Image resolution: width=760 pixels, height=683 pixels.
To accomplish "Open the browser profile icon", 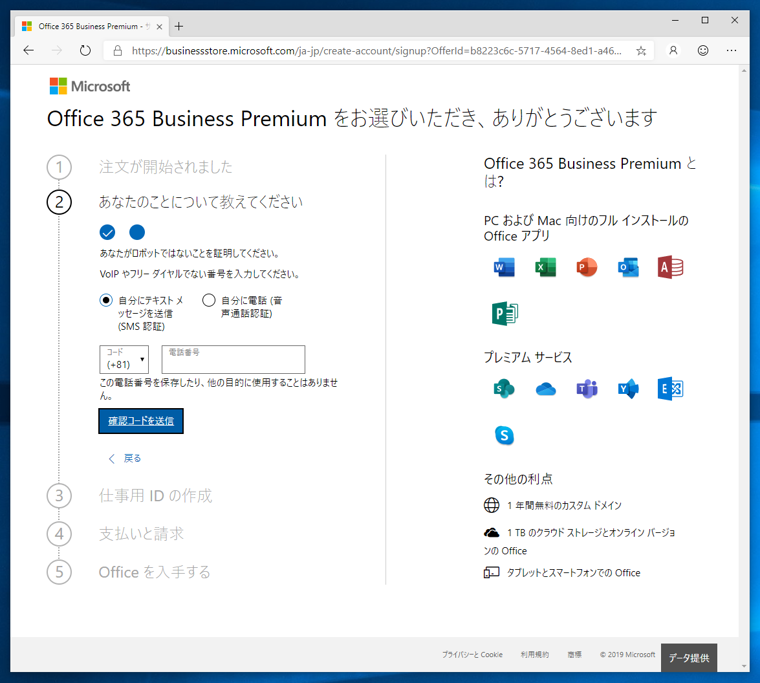I will pos(673,50).
